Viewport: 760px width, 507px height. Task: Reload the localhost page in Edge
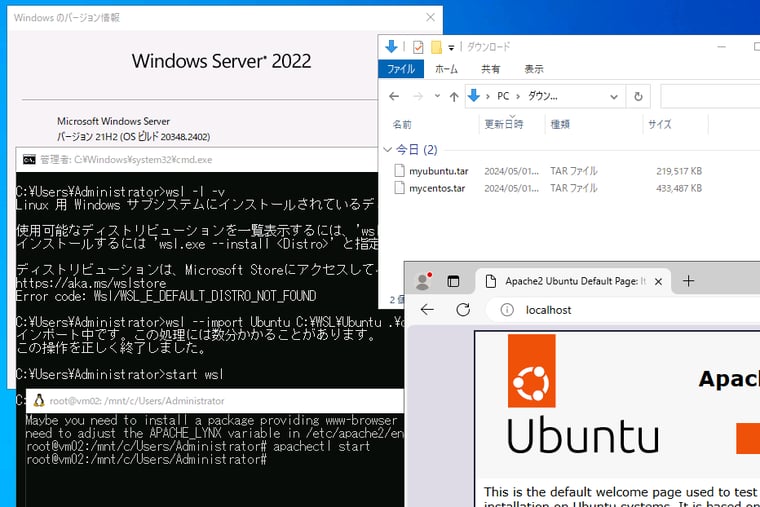(x=463, y=310)
